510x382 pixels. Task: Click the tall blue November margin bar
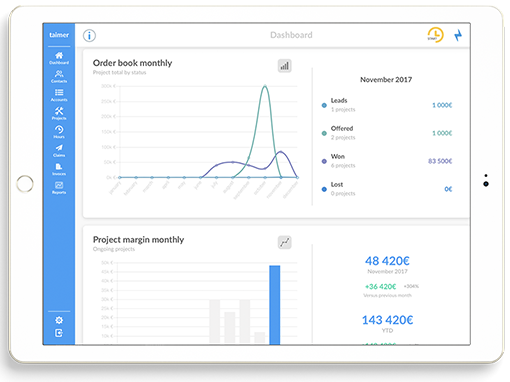(x=275, y=305)
